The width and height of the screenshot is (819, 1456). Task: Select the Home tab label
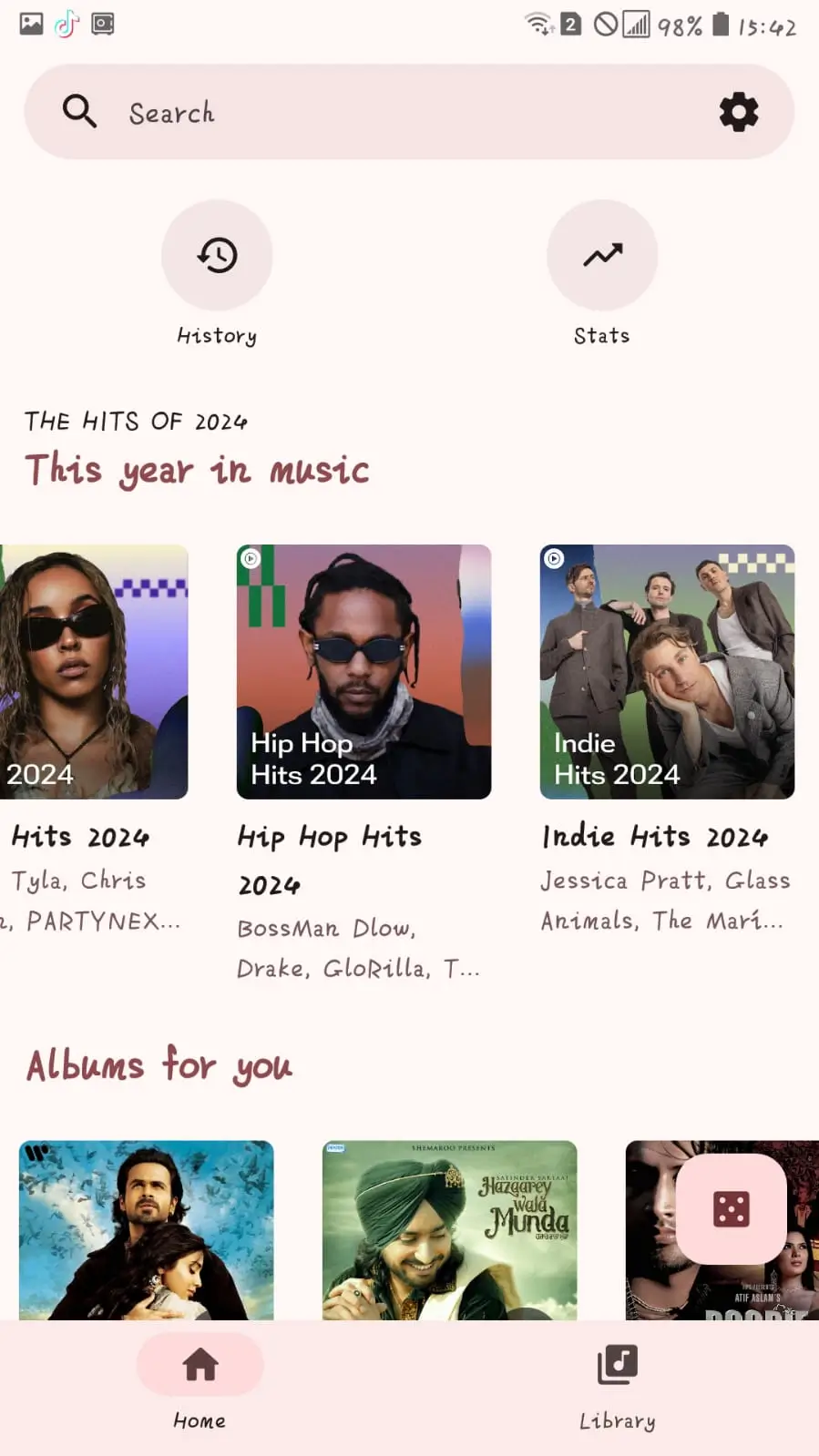click(x=200, y=1420)
